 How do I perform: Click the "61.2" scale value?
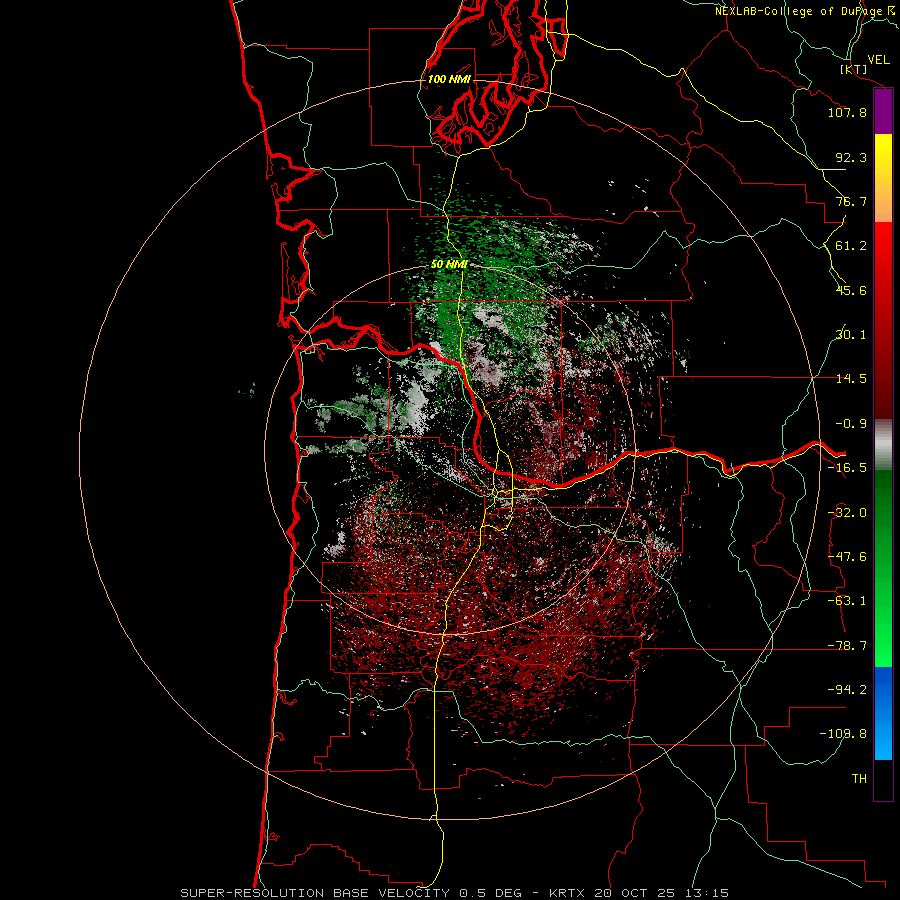click(x=851, y=246)
